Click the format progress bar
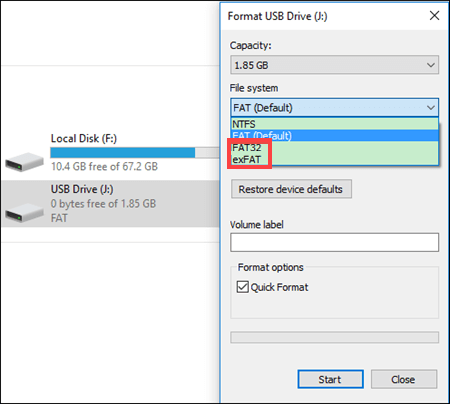The height and width of the screenshot is (404, 450). click(x=334, y=337)
